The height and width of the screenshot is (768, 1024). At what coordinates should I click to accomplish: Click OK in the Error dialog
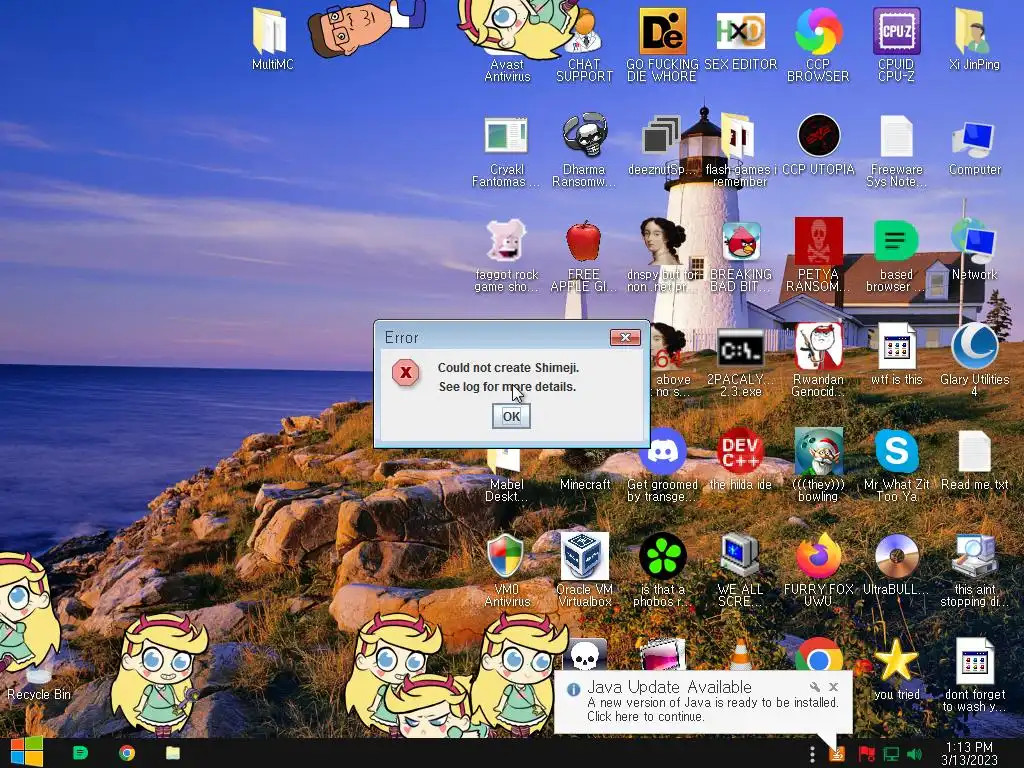point(511,416)
